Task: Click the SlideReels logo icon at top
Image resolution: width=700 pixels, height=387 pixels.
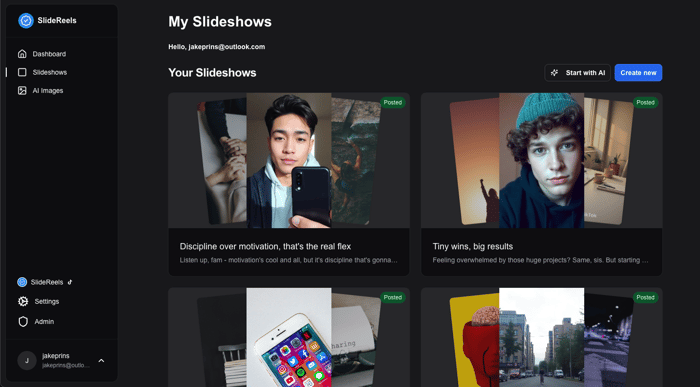Action: pos(26,21)
